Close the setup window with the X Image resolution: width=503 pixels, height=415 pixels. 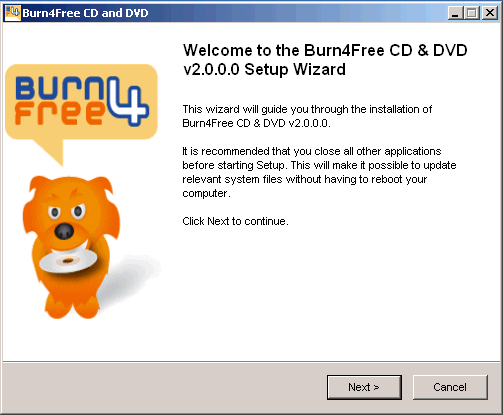[490, 13]
